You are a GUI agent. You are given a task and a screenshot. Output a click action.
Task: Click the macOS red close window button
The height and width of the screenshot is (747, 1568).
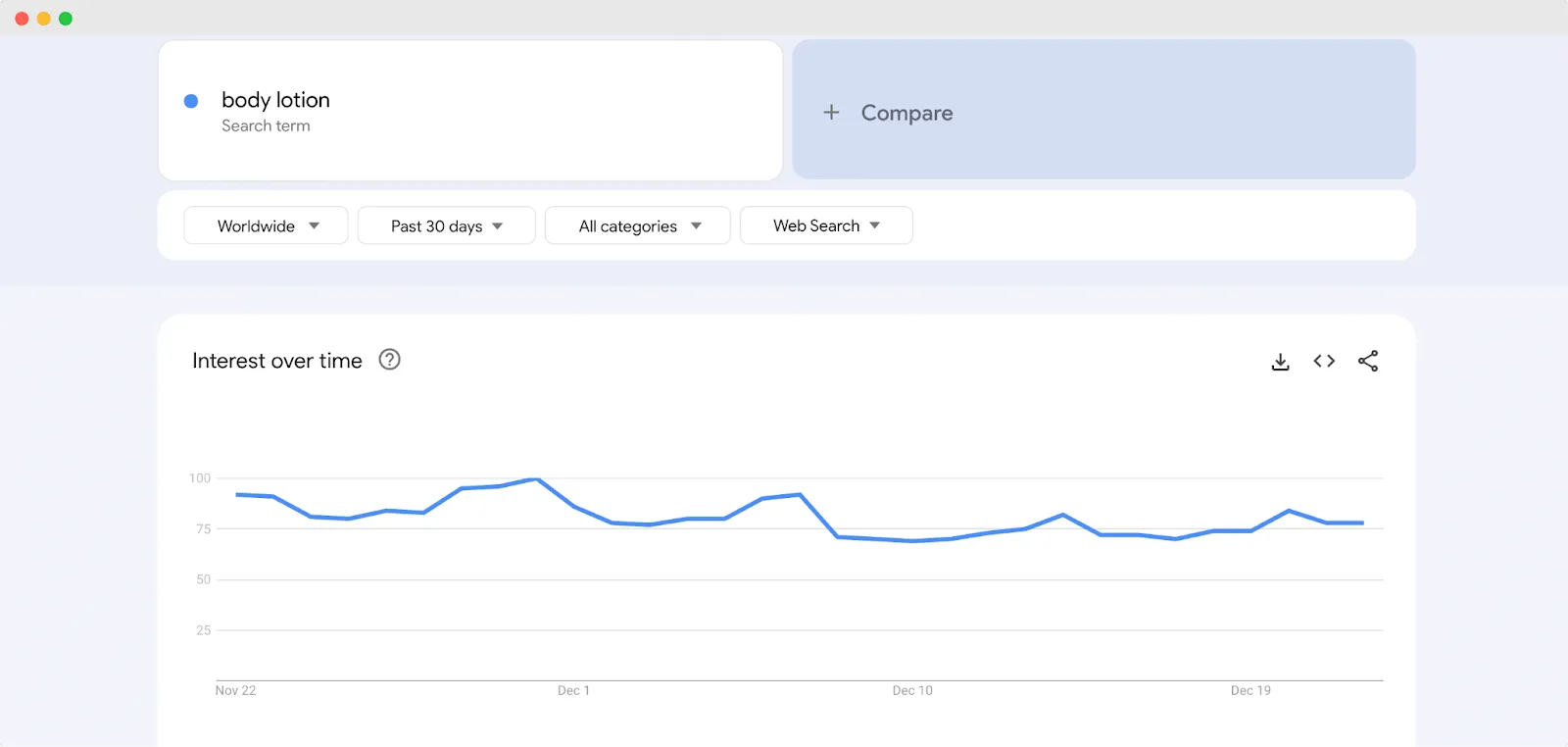(22, 19)
